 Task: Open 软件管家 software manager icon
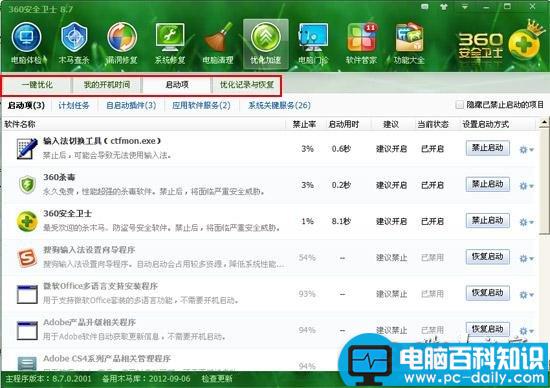point(361,43)
